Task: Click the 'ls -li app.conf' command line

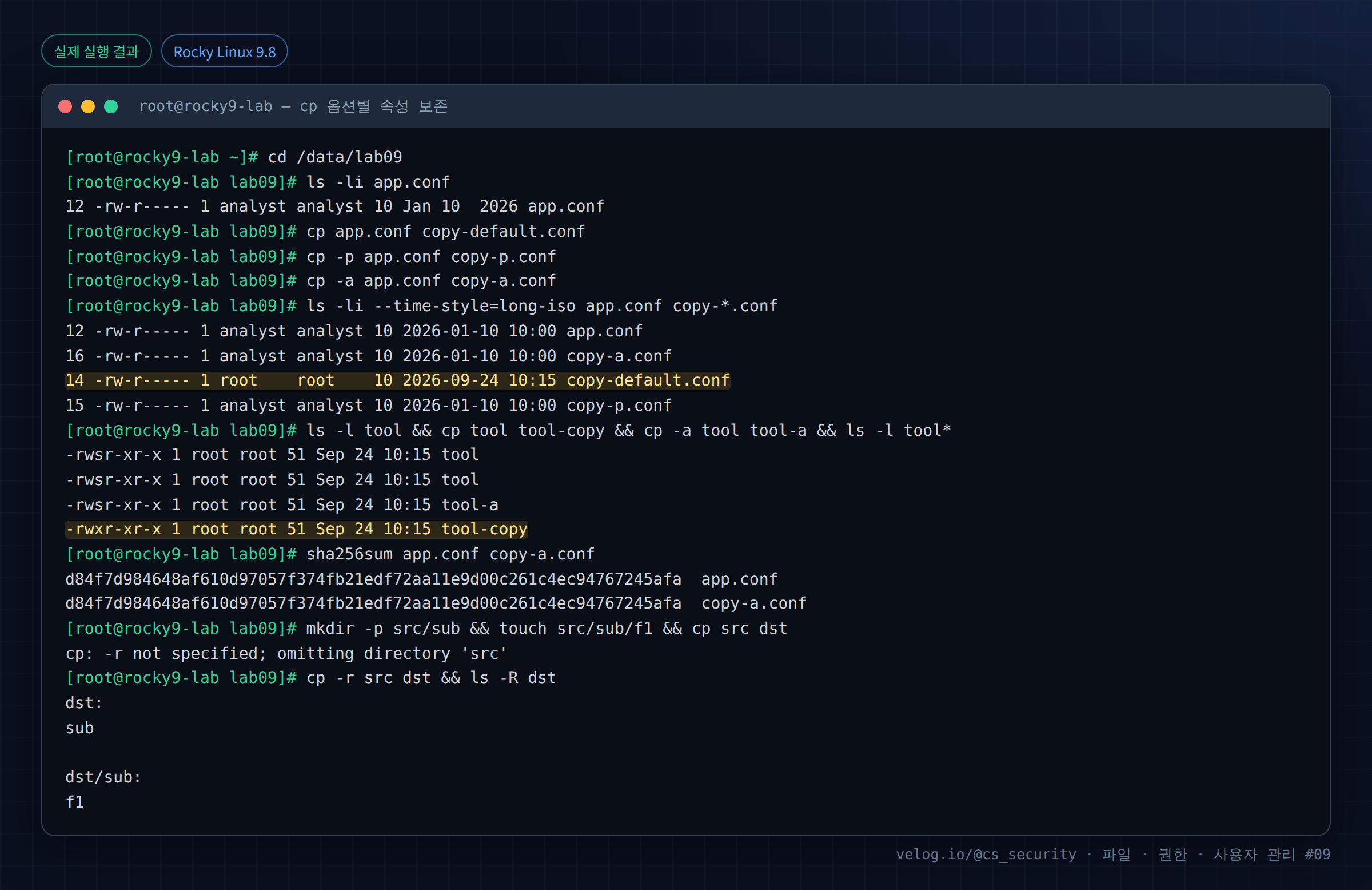Action: [x=258, y=182]
